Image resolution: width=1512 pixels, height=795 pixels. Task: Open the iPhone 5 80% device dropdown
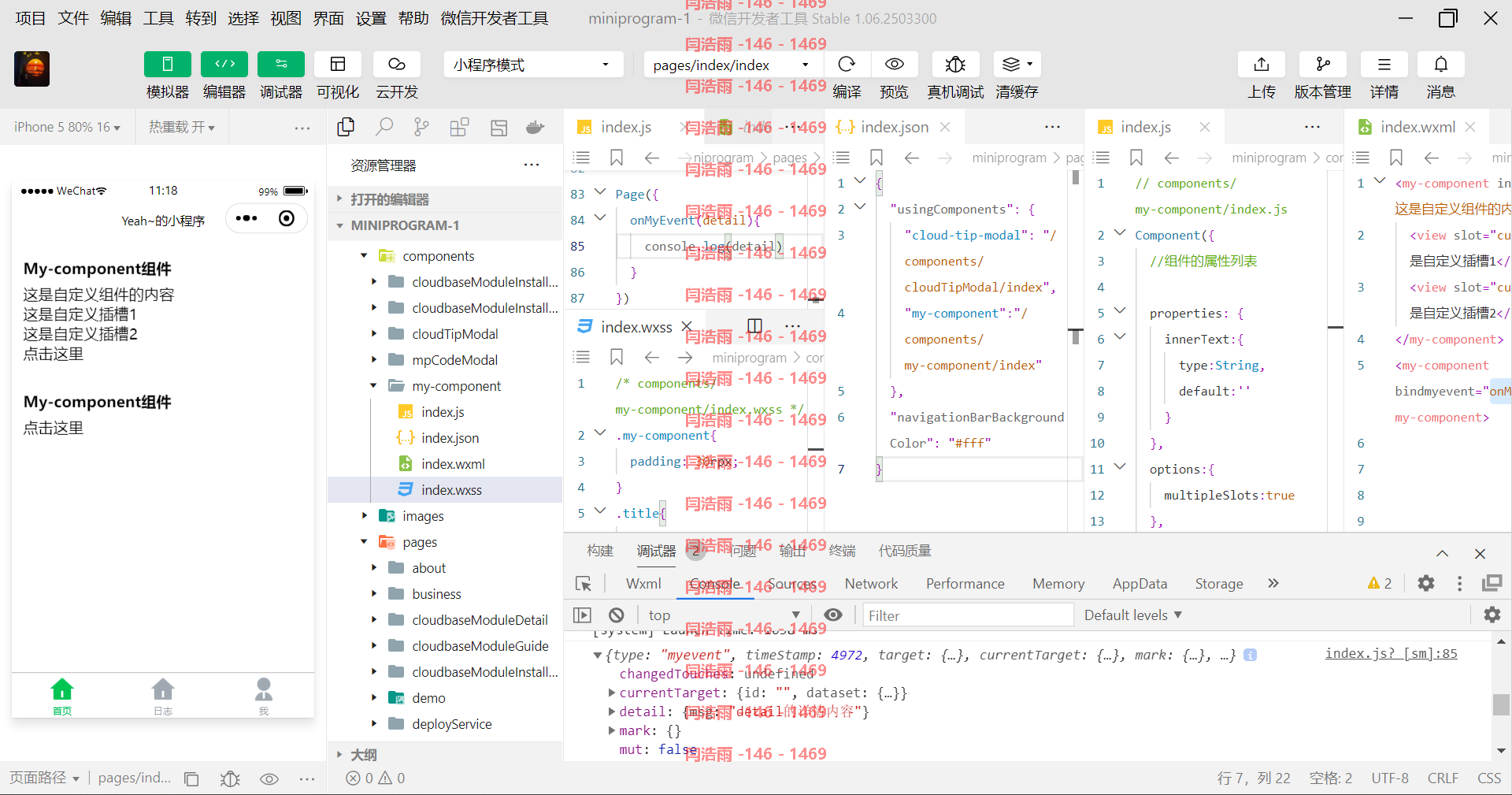[67, 127]
